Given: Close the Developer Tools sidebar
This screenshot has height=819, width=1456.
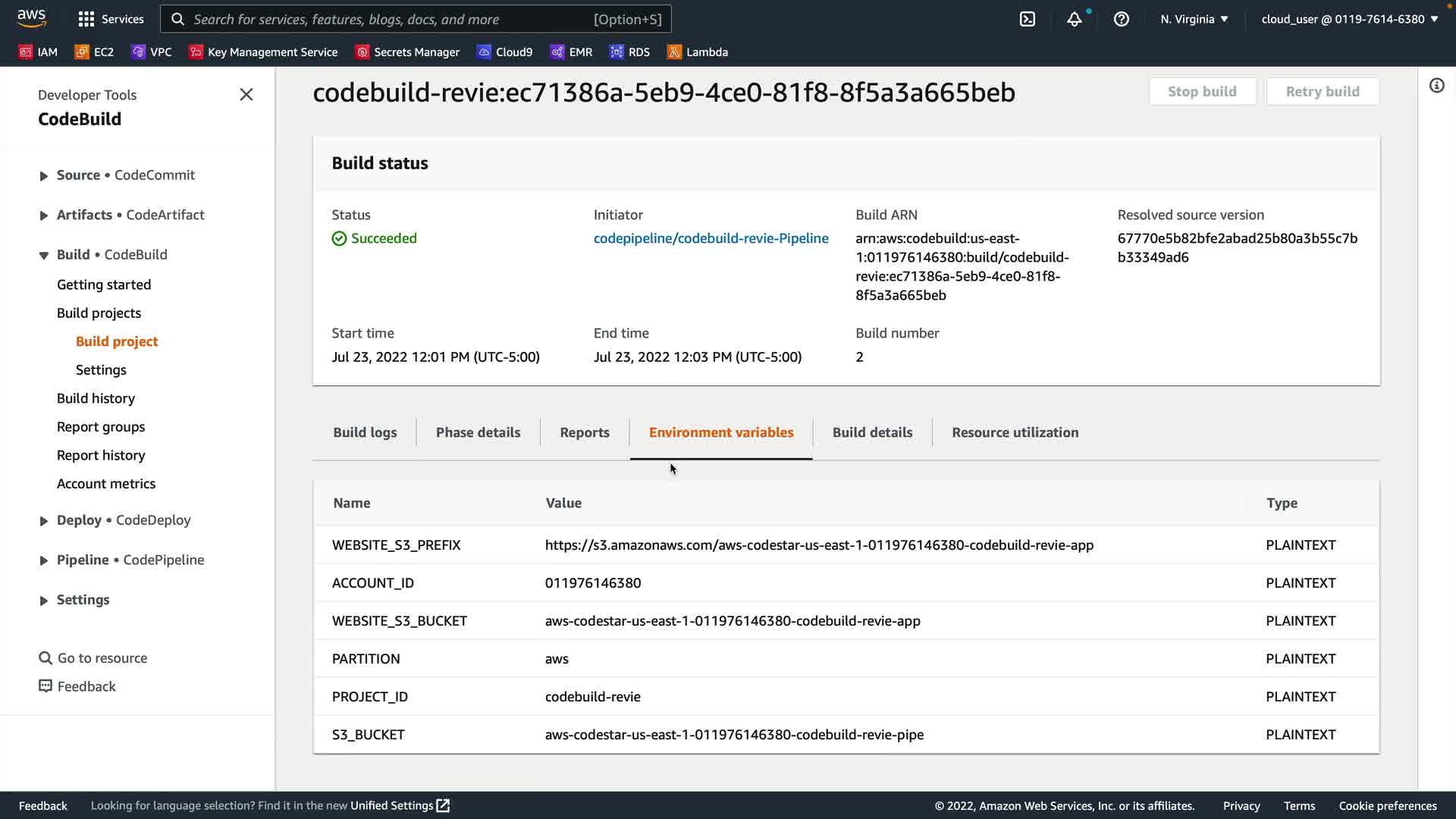Looking at the screenshot, I should coord(246,95).
